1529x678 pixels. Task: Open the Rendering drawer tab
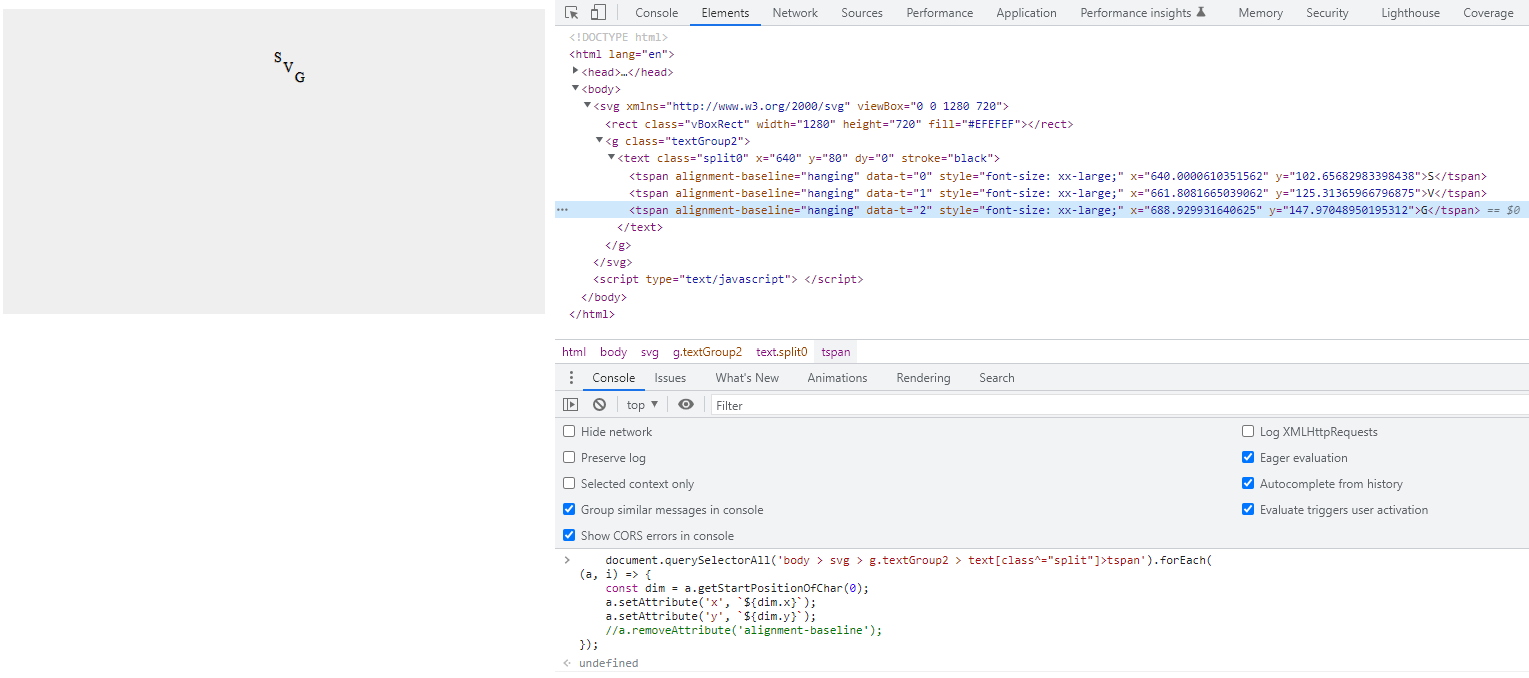[923, 378]
